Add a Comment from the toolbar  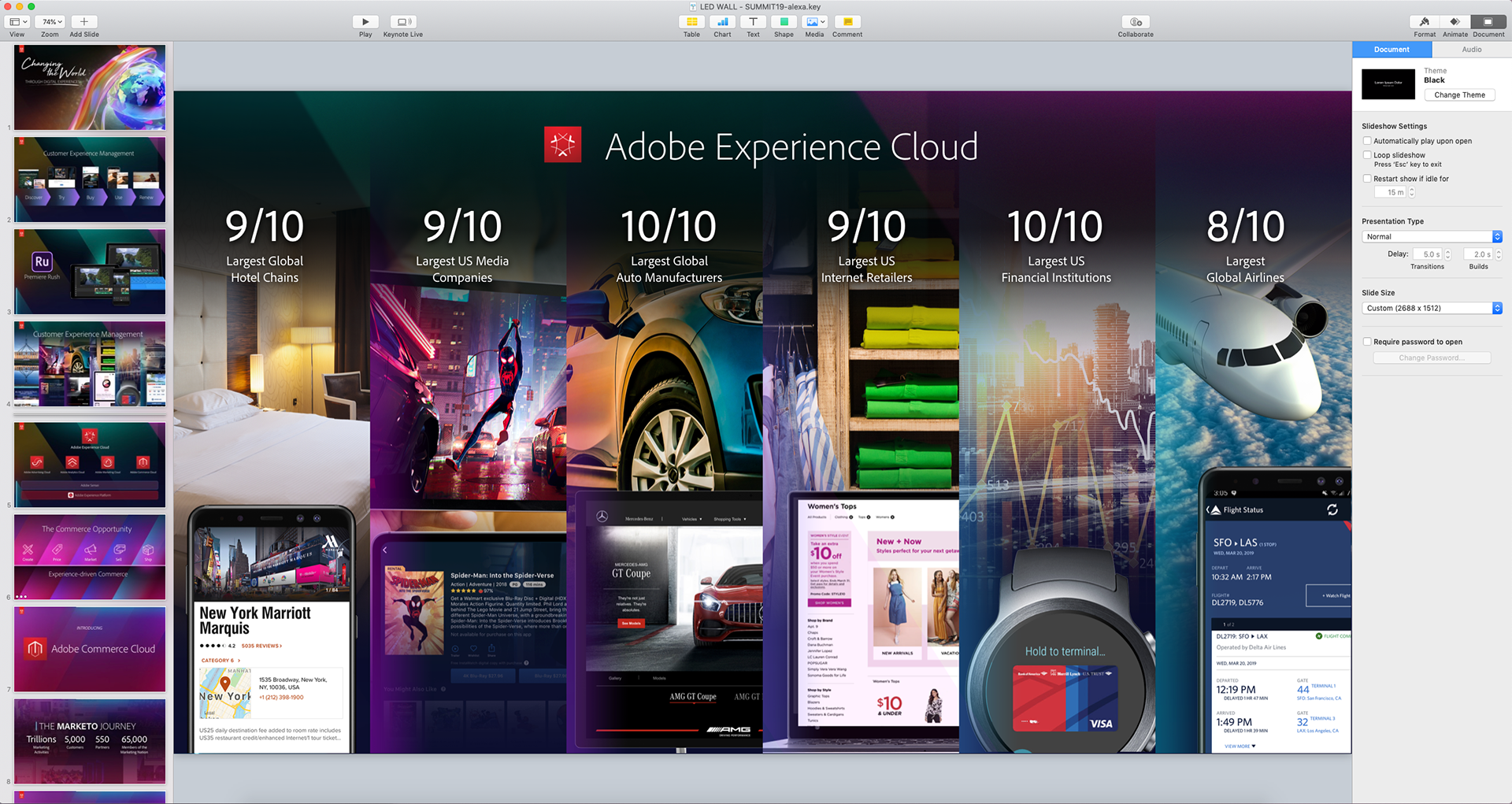tap(847, 22)
